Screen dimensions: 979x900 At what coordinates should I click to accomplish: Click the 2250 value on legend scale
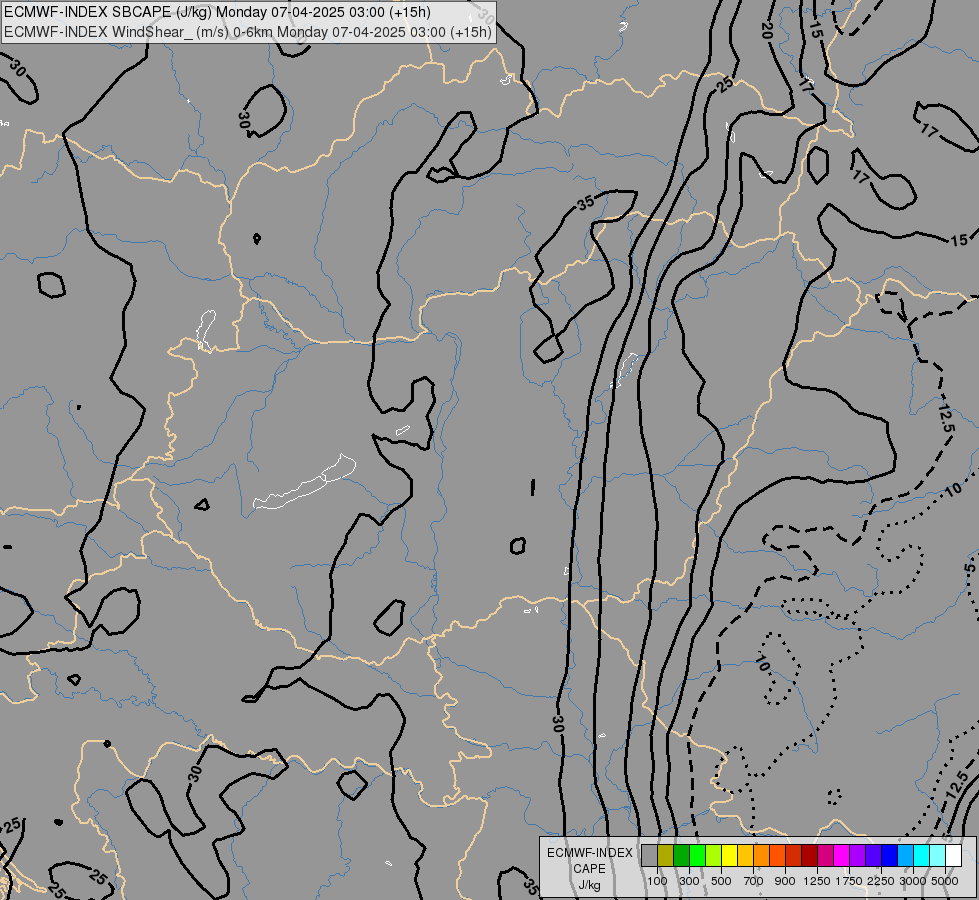(881, 881)
